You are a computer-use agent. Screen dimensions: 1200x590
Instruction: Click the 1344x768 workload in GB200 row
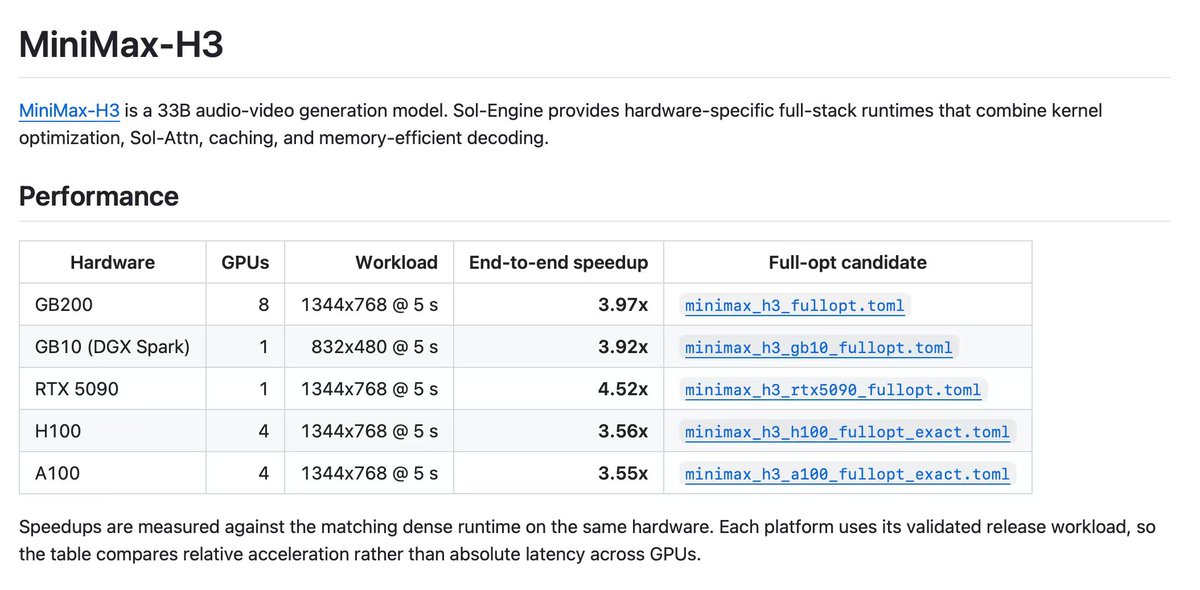click(369, 304)
